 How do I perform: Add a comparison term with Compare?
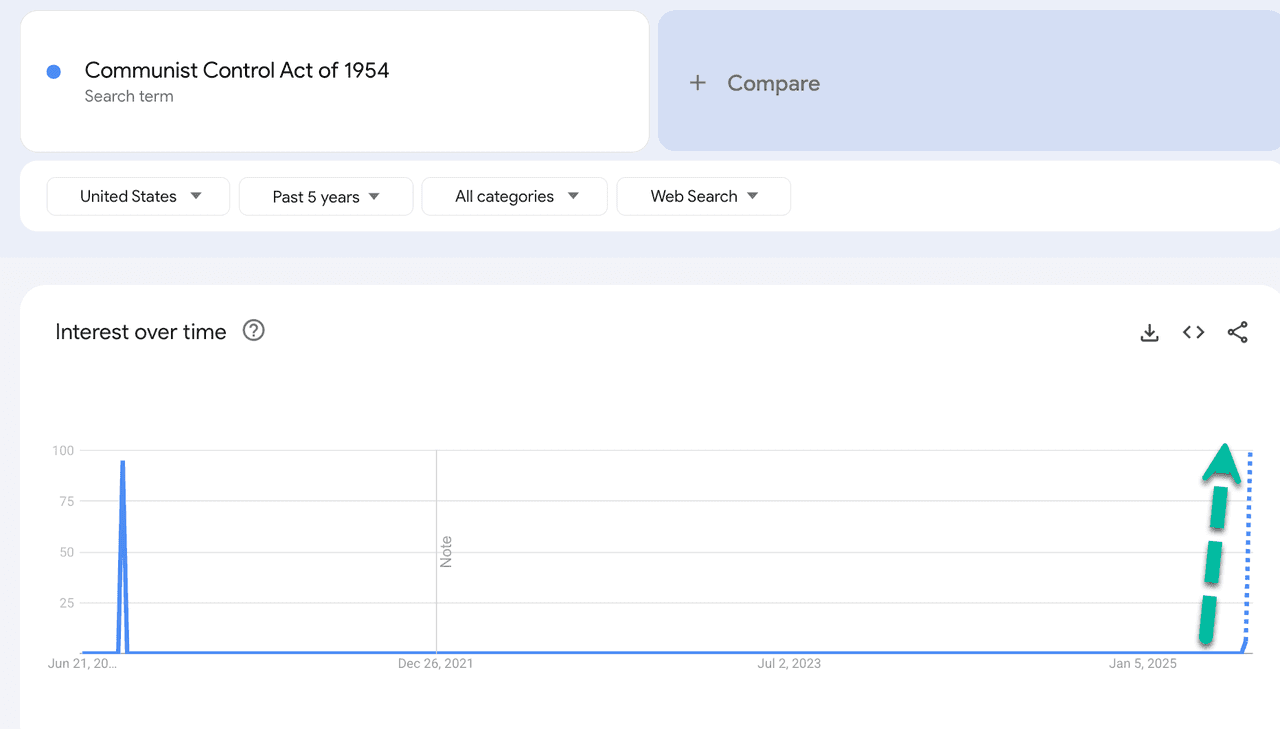click(x=756, y=84)
